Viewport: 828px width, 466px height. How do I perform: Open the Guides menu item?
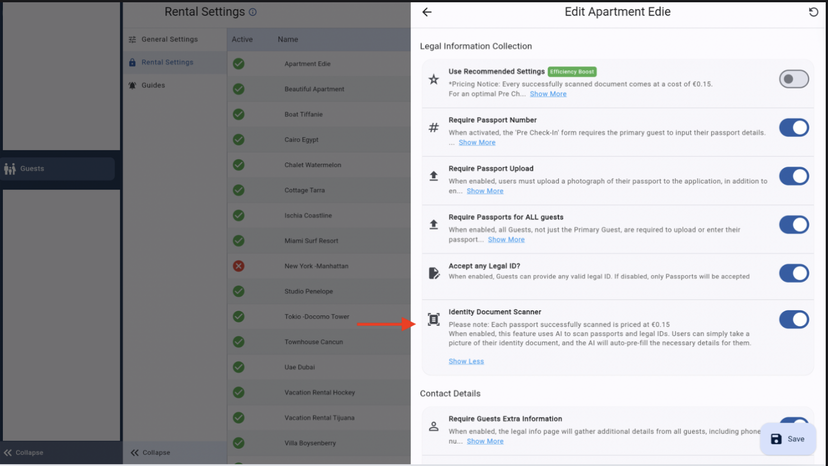[x=153, y=86]
